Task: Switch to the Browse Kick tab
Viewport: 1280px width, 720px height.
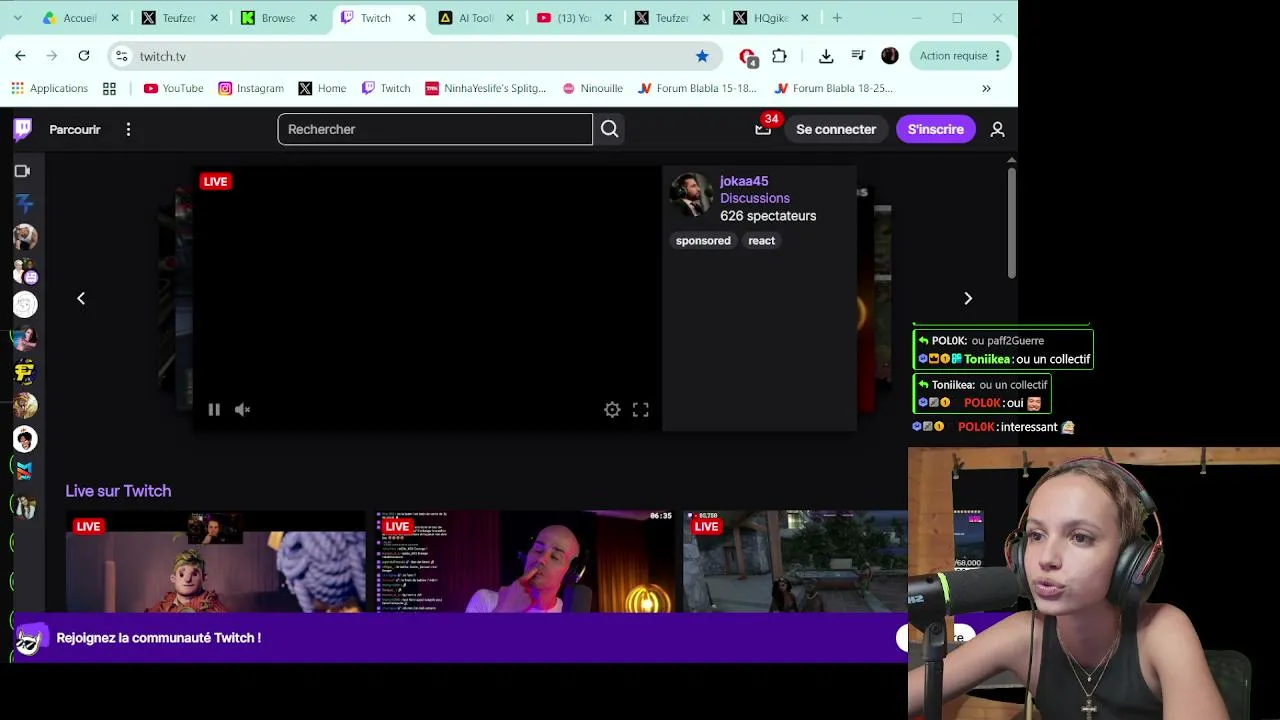Action: click(278, 18)
